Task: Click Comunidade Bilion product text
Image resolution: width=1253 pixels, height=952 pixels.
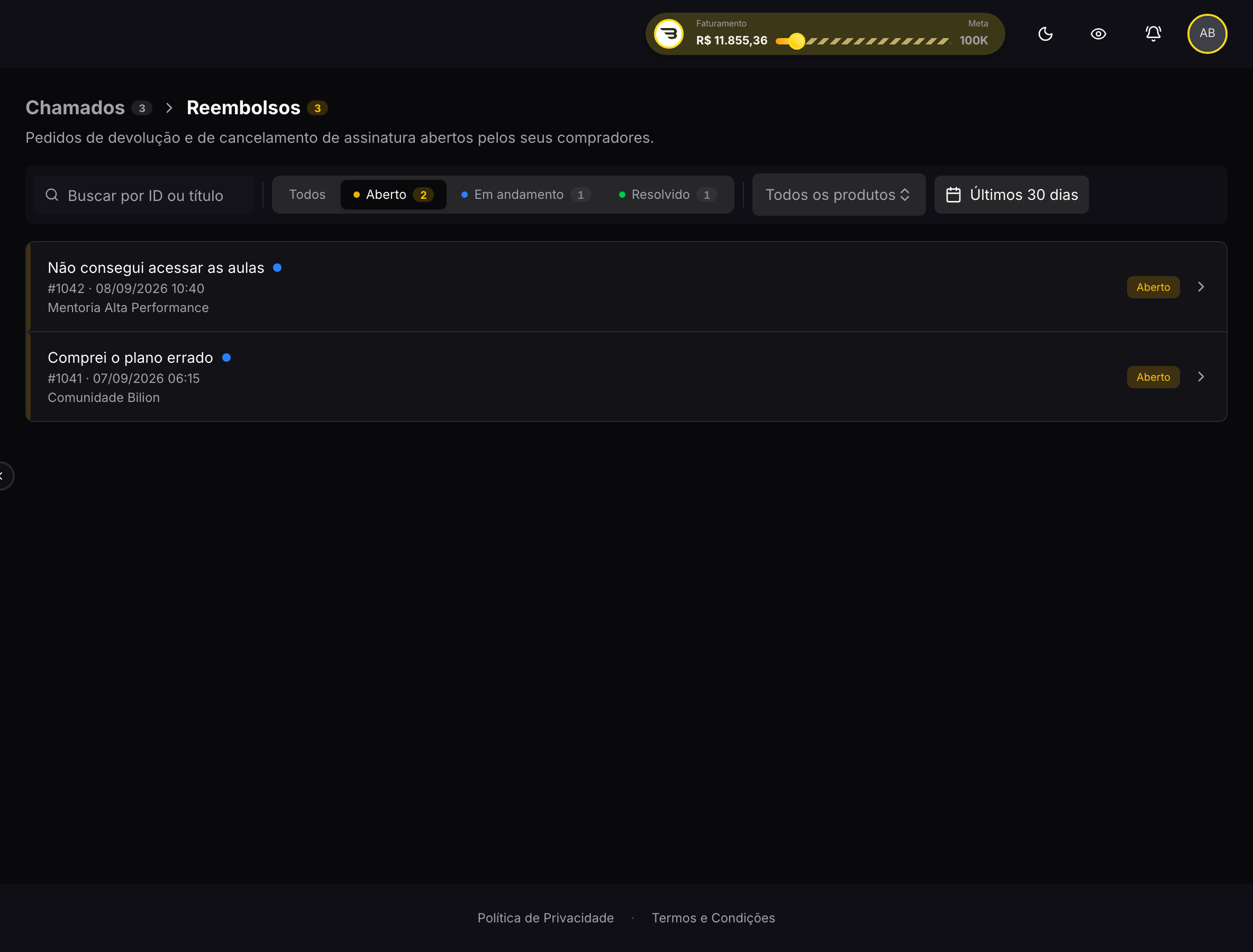Action: pos(104,398)
